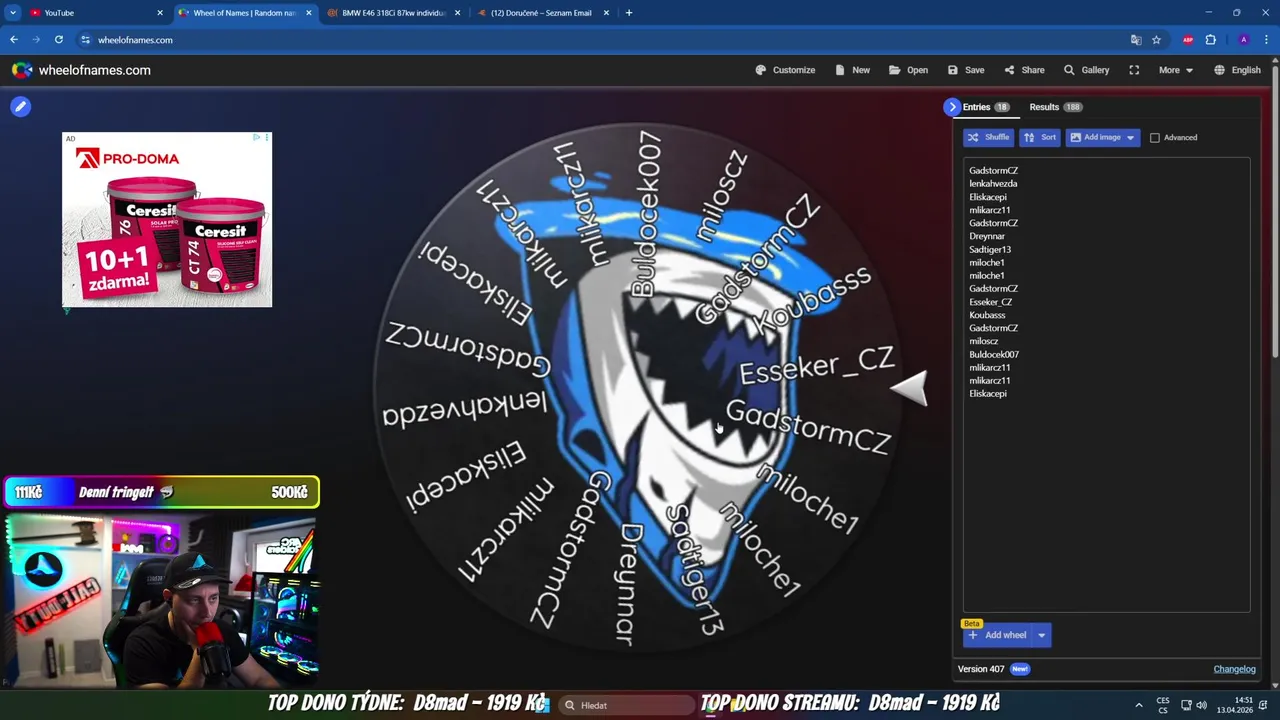
Task: Click the Dreynnar entry in list
Action: (x=987, y=236)
